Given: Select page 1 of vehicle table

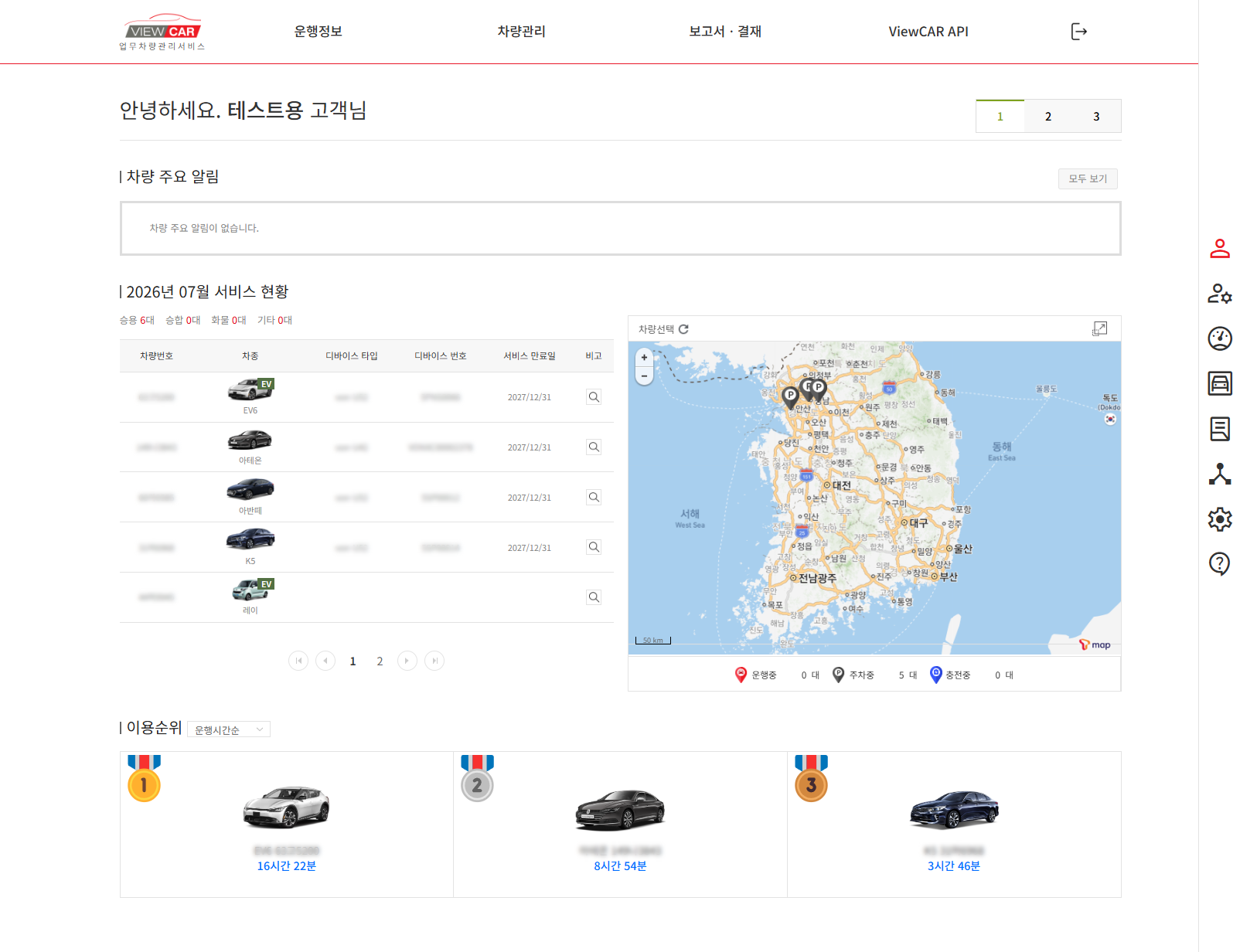Looking at the screenshot, I should [x=353, y=661].
